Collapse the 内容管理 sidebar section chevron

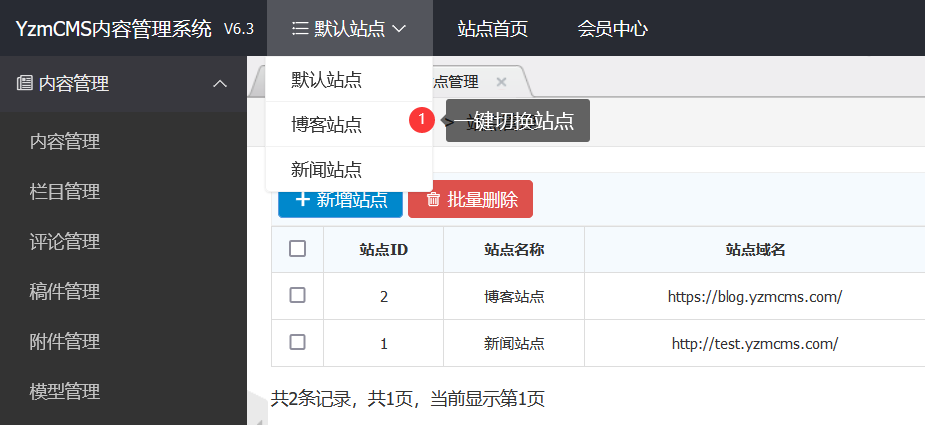tap(221, 84)
